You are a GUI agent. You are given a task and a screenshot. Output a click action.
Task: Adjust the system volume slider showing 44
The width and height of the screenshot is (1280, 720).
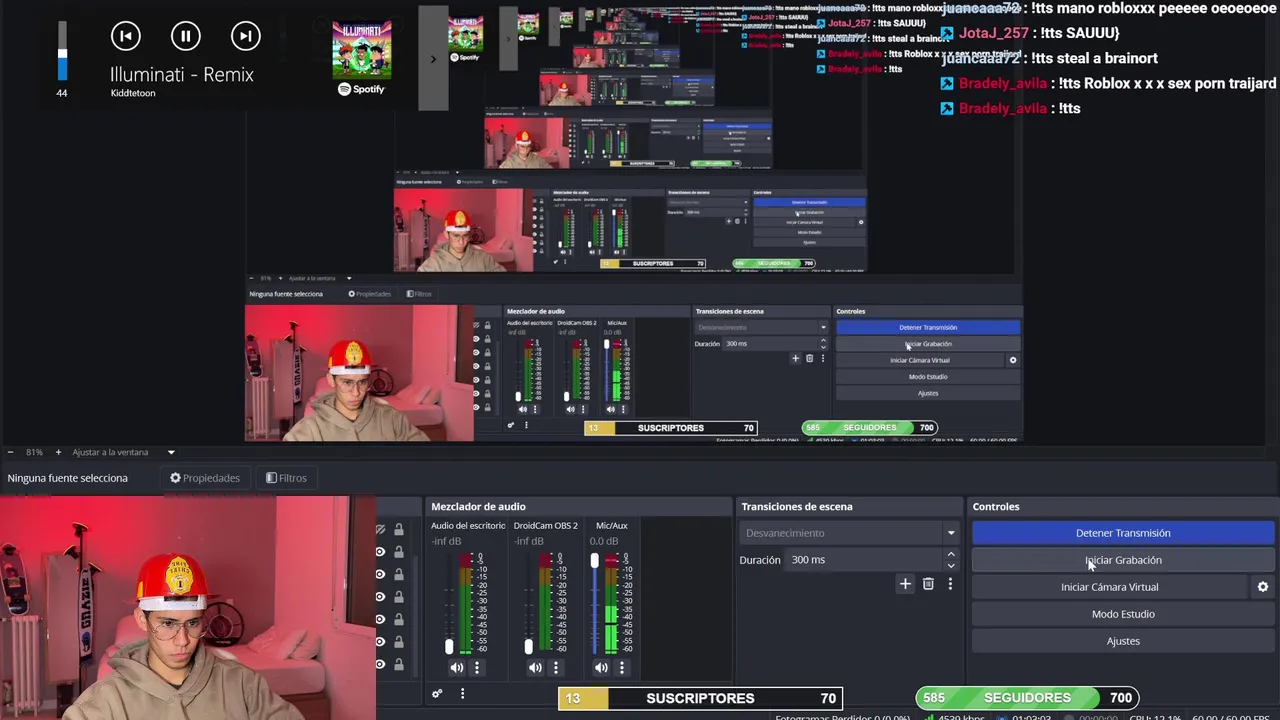pyautogui.click(x=62, y=52)
